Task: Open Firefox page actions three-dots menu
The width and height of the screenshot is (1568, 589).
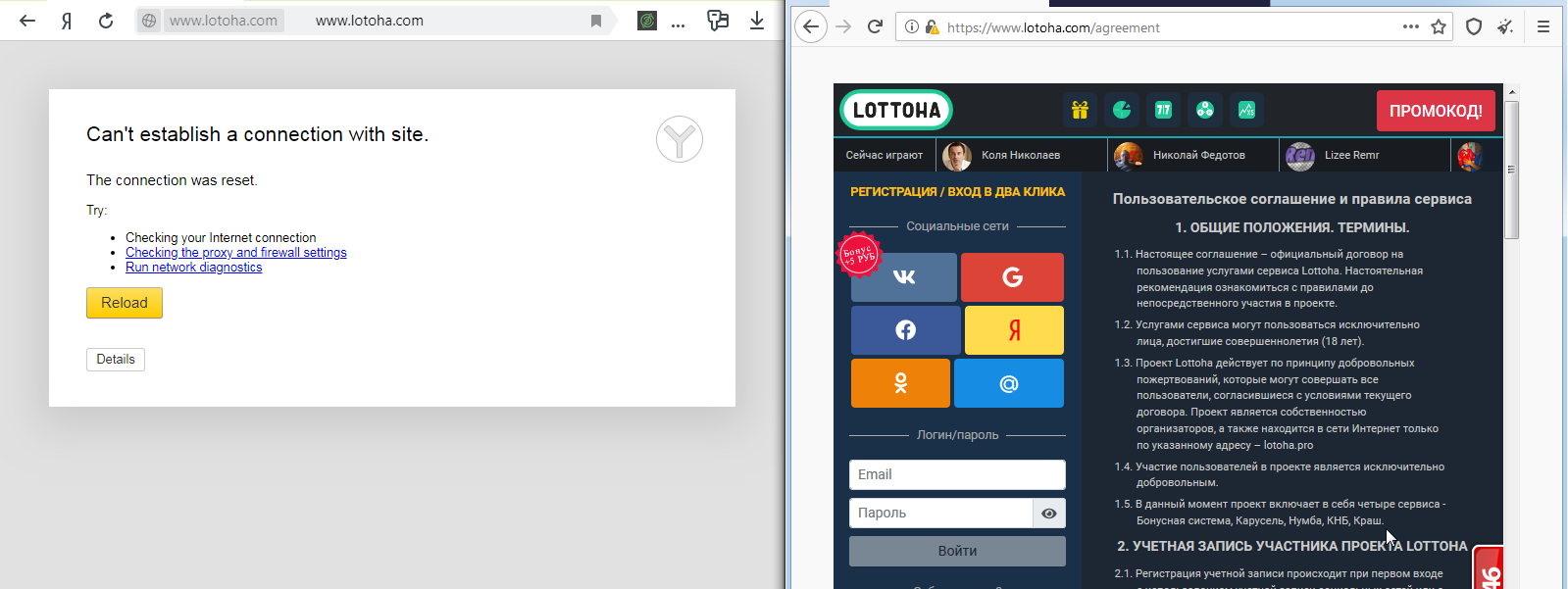Action: [1411, 26]
